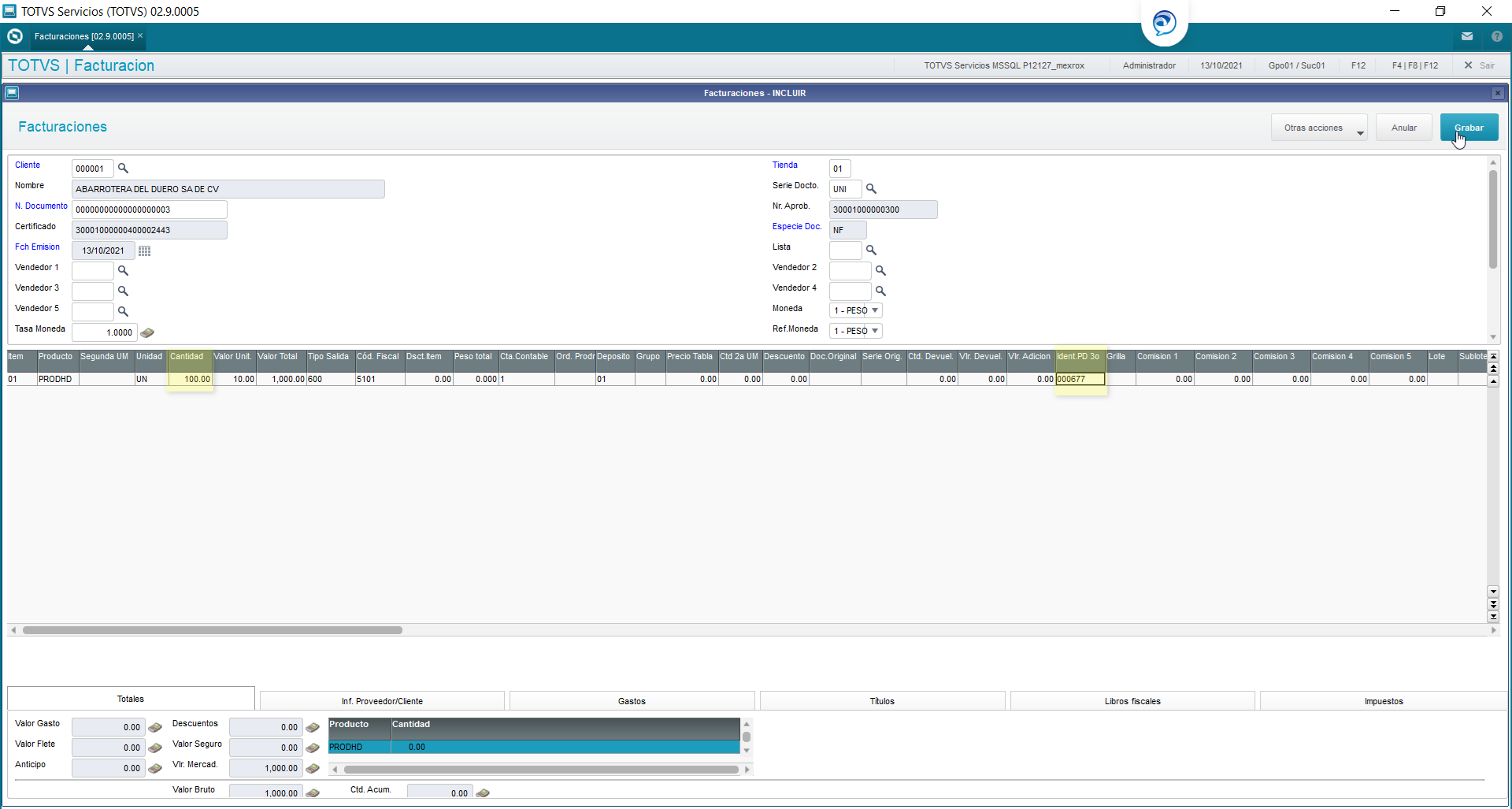The height and width of the screenshot is (809, 1512).
Task: Click the Sair exit button
Action: (x=1480, y=65)
